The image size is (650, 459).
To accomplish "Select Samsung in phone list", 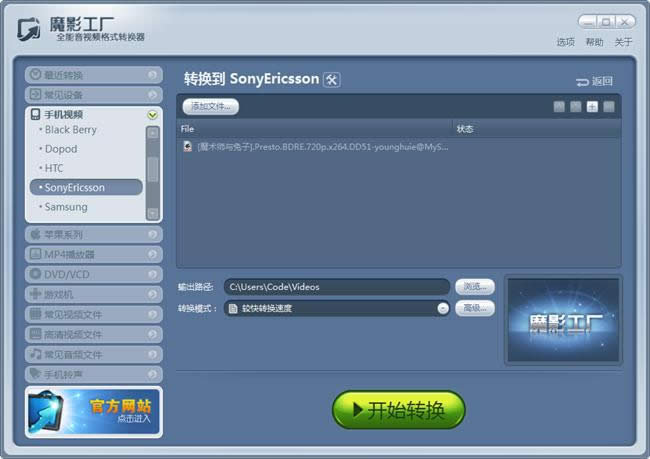I will 66,207.
